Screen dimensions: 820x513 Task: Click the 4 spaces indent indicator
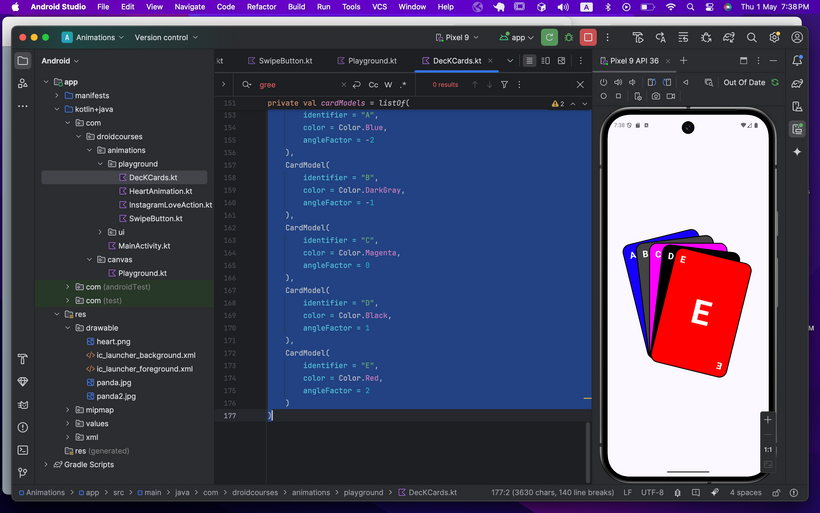(x=745, y=493)
